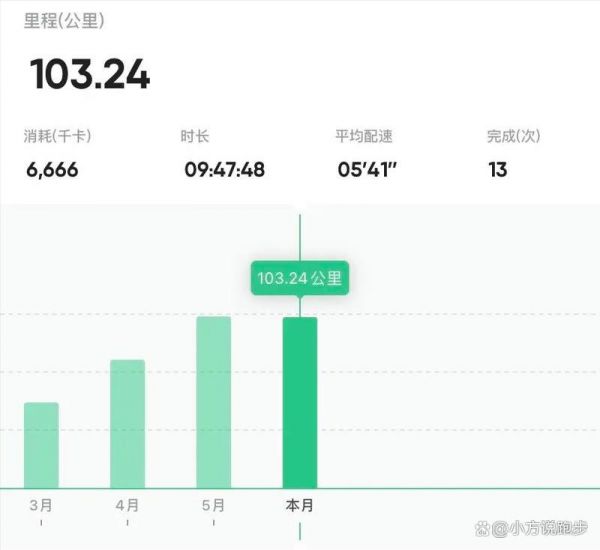Tap the 13 completed count value
Image resolution: width=600 pixels, height=550 pixels.
[x=498, y=170]
